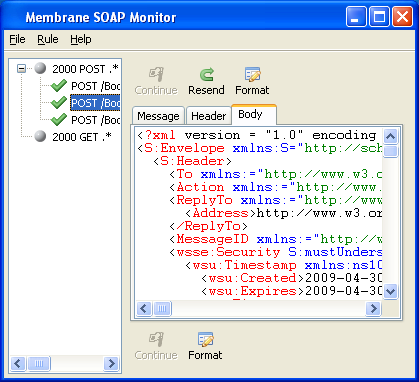Click the XML viewer's scroll up arrow

point(390,136)
